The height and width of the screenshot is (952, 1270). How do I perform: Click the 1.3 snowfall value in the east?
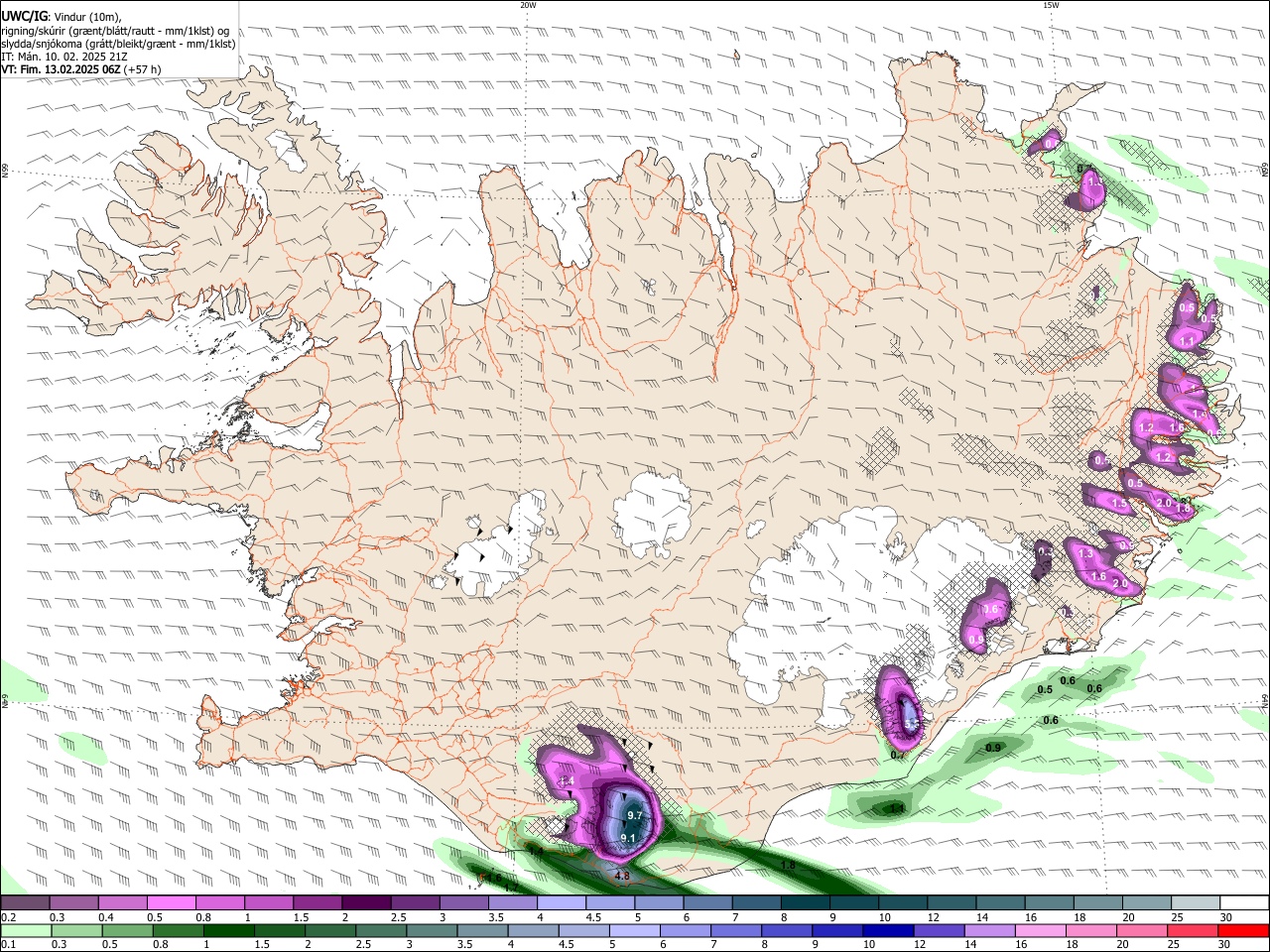tap(1085, 554)
